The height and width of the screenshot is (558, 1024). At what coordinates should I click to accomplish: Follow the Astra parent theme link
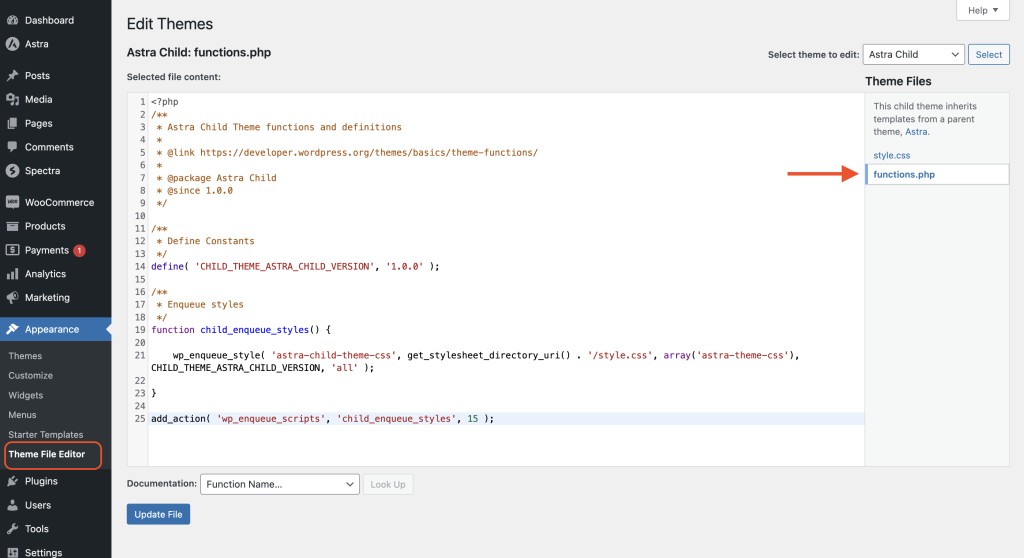(916, 132)
